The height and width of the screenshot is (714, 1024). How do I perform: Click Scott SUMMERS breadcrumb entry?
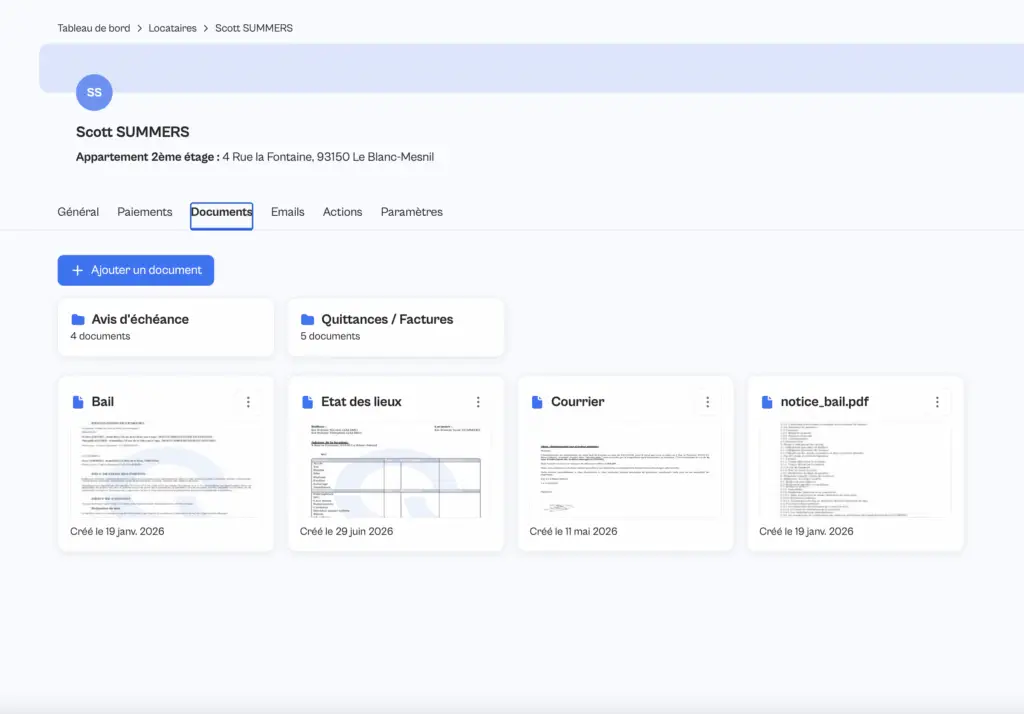(254, 28)
